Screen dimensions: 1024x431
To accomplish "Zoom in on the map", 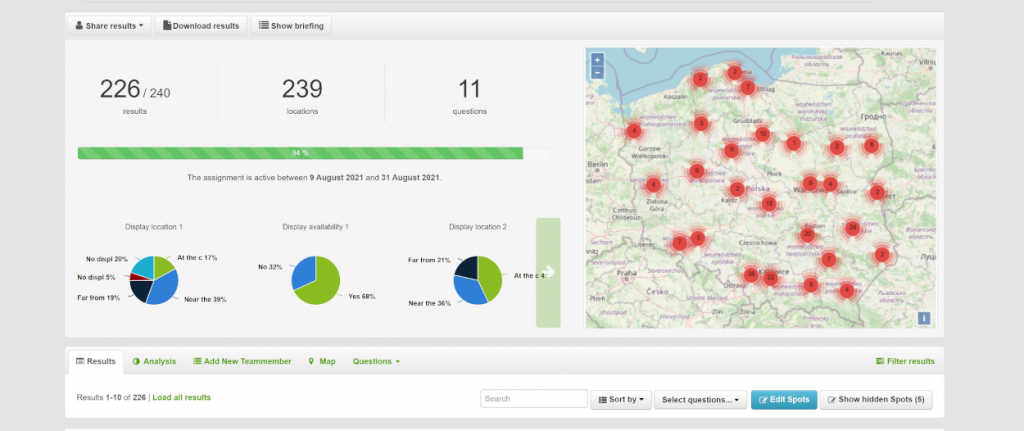I will pos(597,59).
